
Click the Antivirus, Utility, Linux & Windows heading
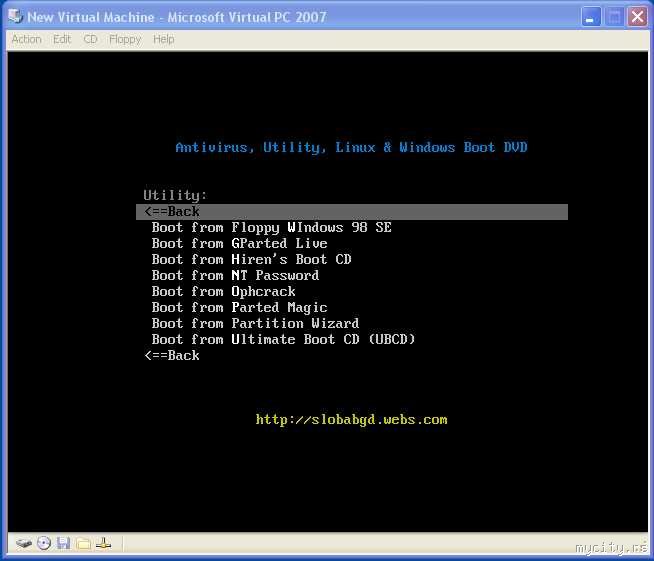point(352,147)
